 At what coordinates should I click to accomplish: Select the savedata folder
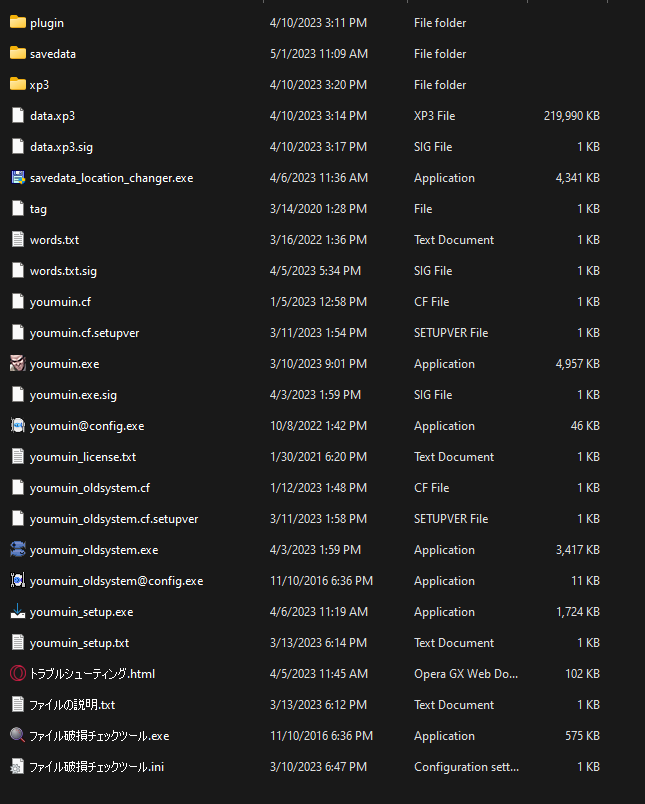pos(52,54)
